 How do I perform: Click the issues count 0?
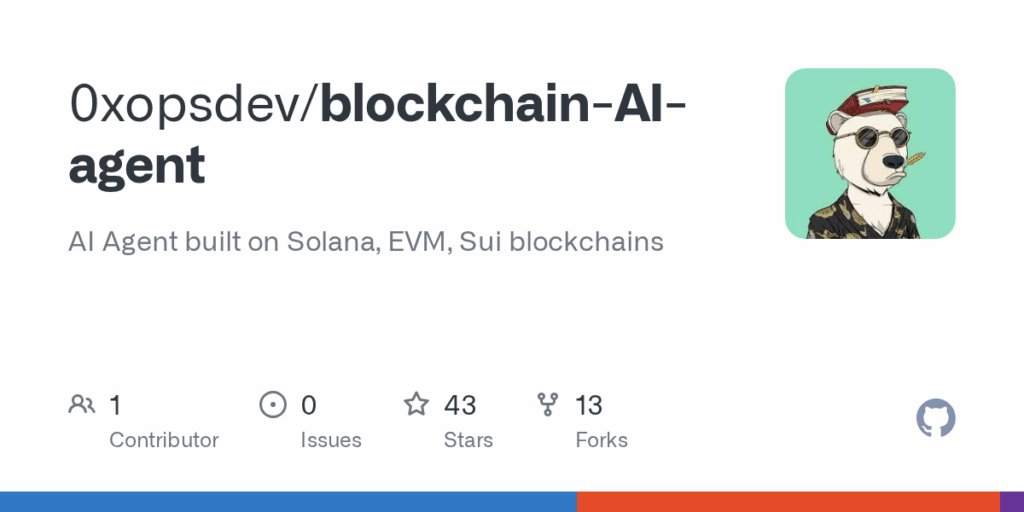(x=308, y=406)
